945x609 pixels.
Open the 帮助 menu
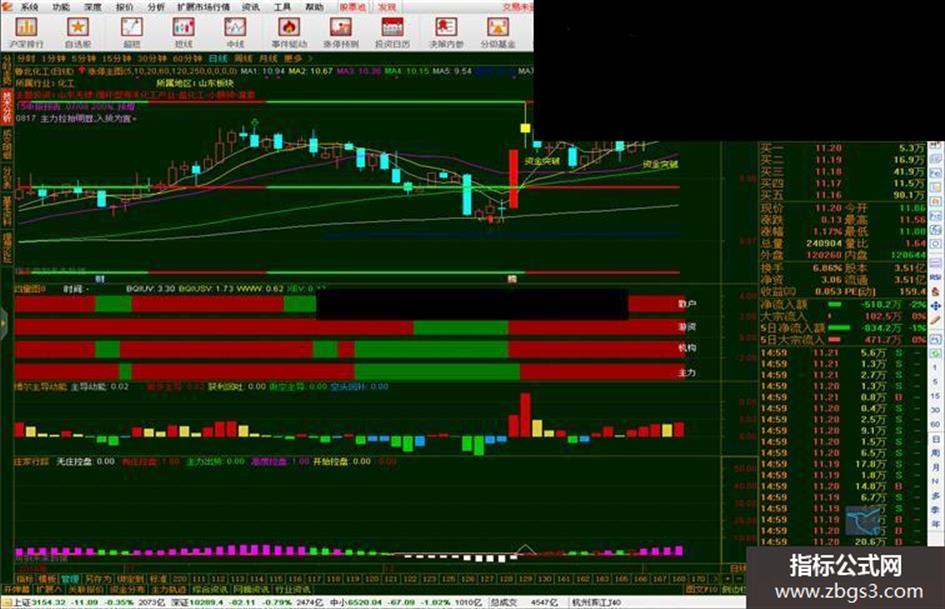[314, 7]
